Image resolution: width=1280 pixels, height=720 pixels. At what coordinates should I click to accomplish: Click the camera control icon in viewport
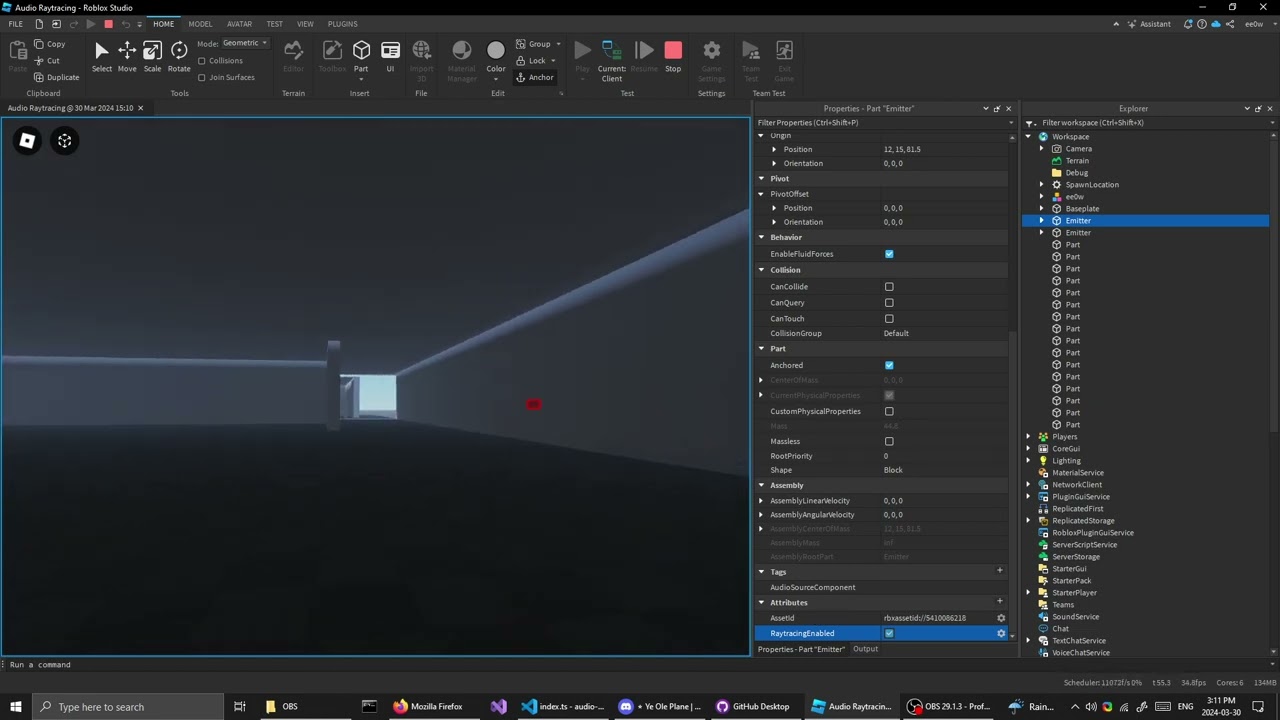pyautogui.click(x=64, y=141)
